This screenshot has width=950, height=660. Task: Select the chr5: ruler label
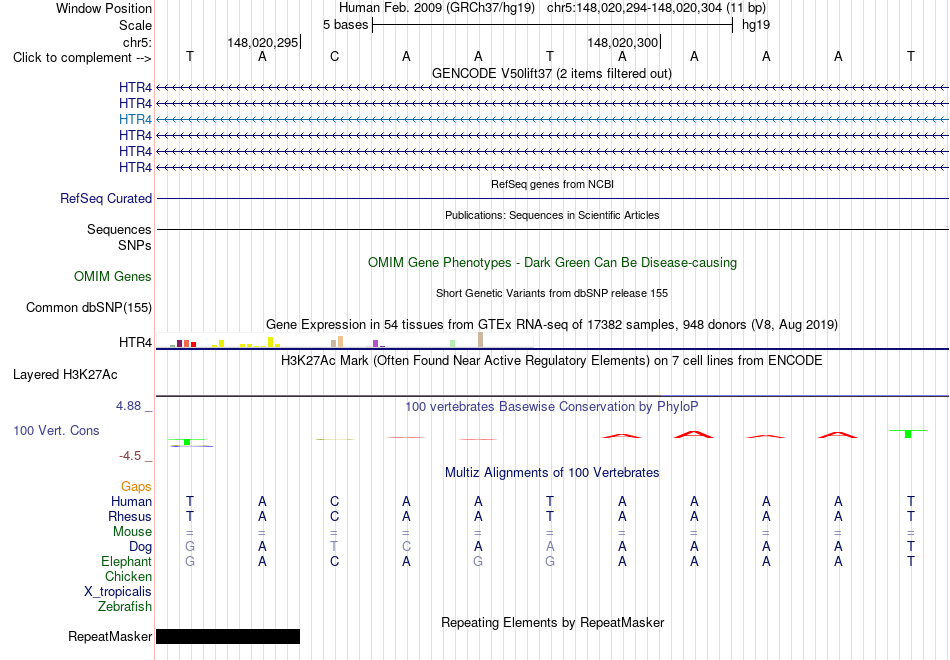138,42
